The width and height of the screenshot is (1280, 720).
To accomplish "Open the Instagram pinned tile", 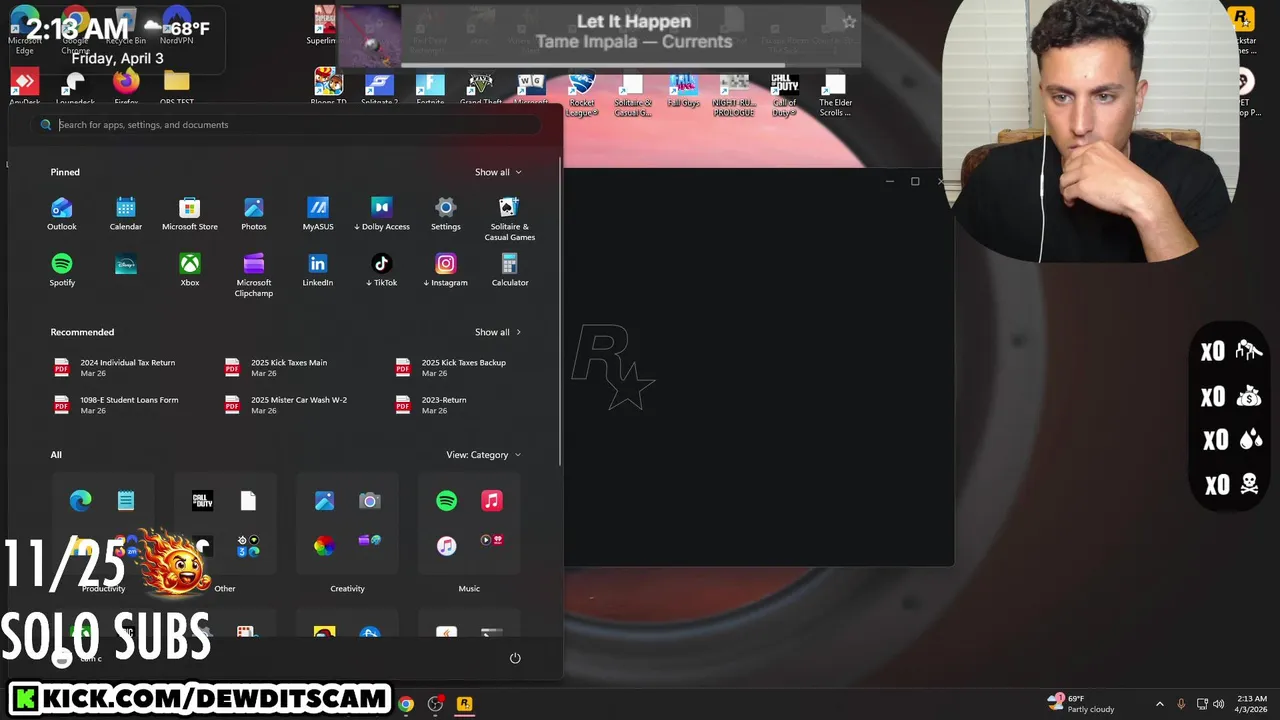I will pyautogui.click(x=445, y=270).
